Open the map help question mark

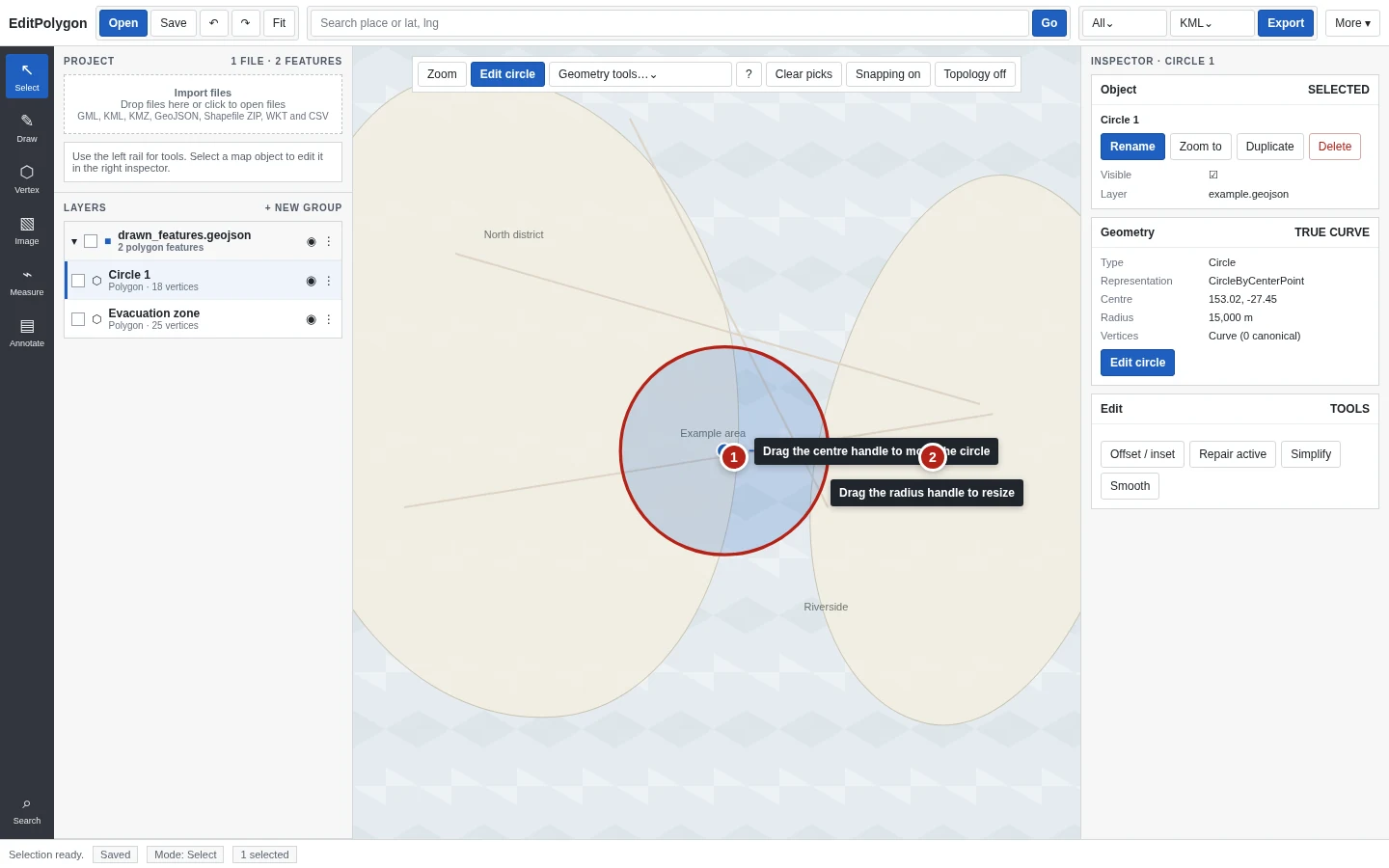[749, 74]
